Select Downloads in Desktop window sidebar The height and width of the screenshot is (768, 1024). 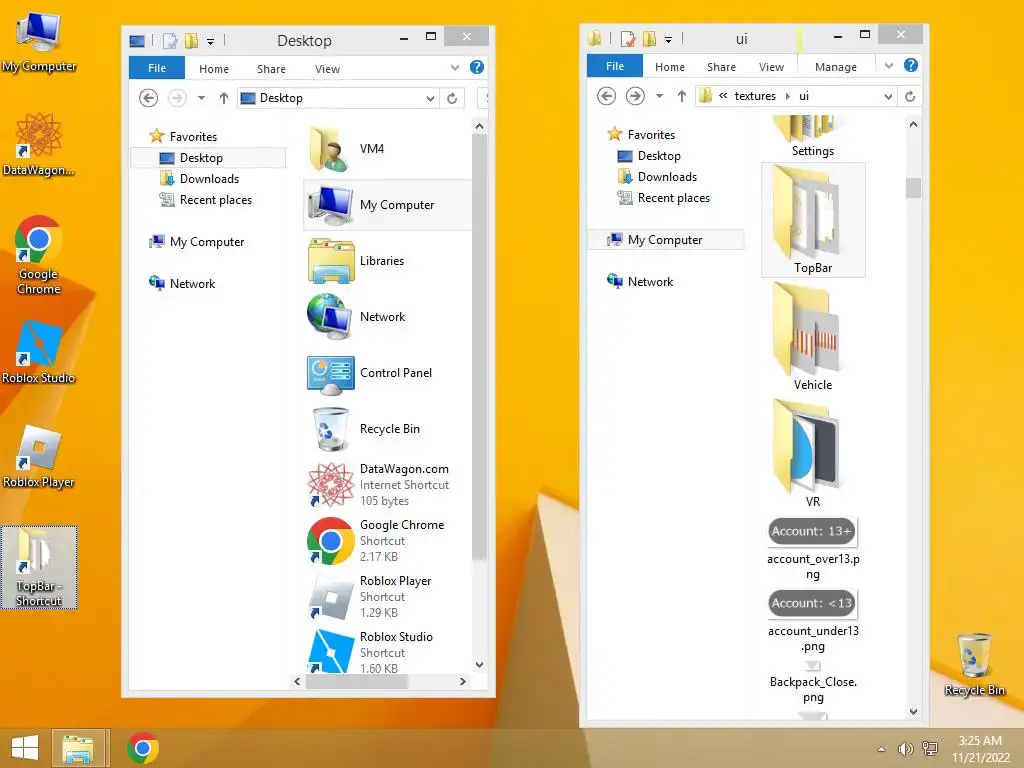[209, 179]
